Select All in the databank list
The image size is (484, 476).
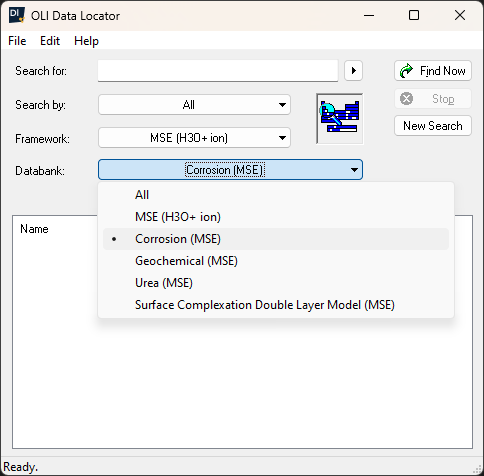coord(276,195)
